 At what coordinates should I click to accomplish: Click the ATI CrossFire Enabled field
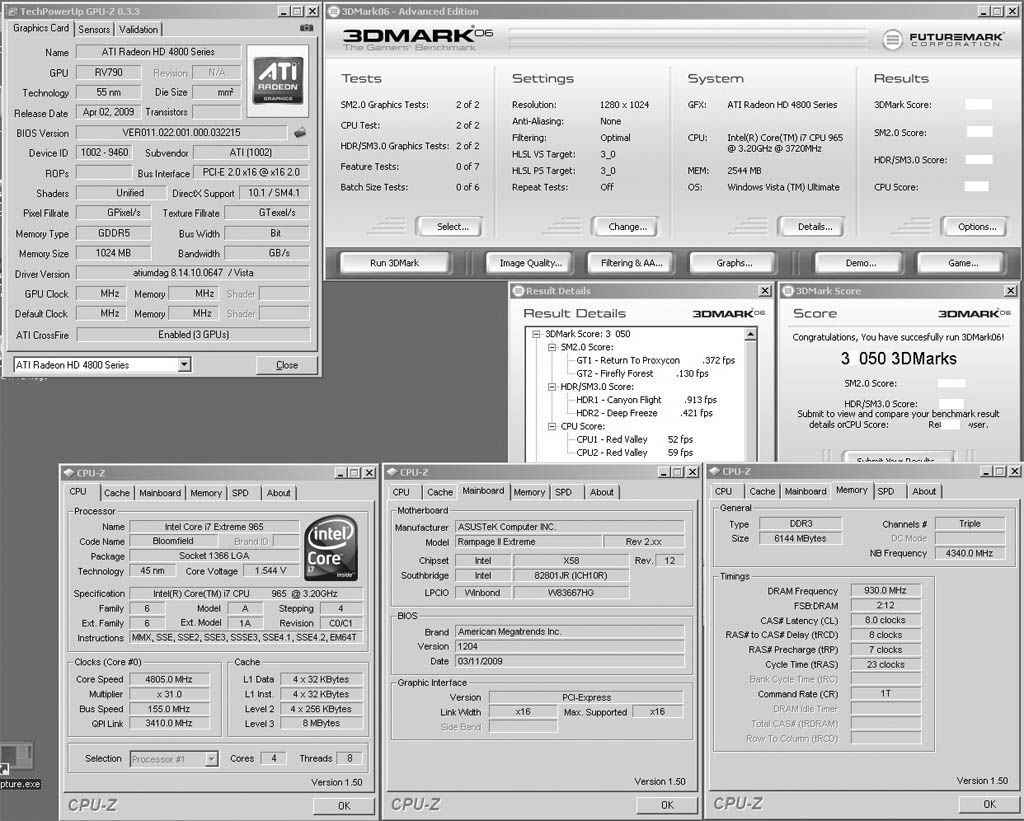[193, 334]
